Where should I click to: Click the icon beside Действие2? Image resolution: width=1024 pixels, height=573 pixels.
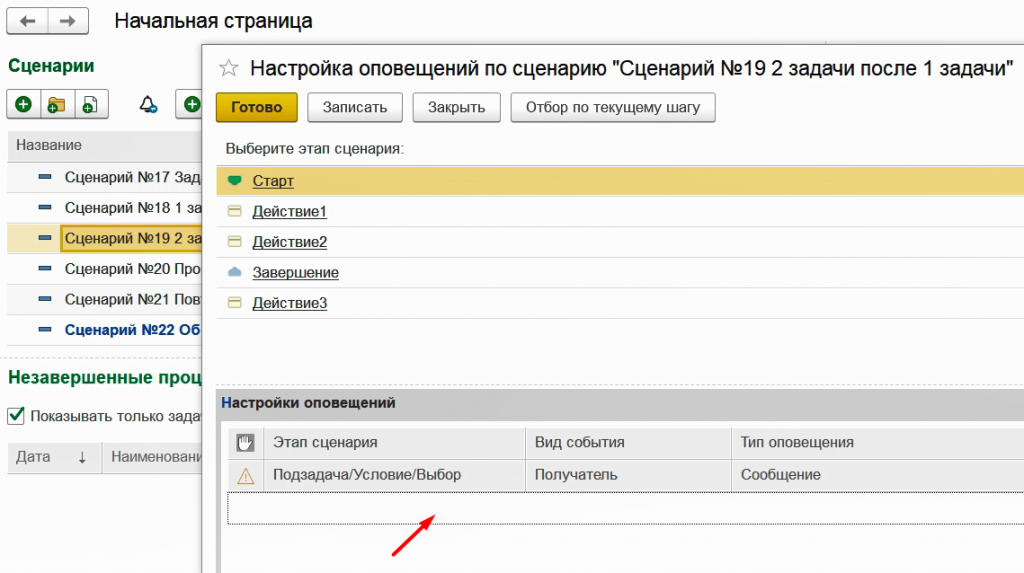pyautogui.click(x=234, y=242)
